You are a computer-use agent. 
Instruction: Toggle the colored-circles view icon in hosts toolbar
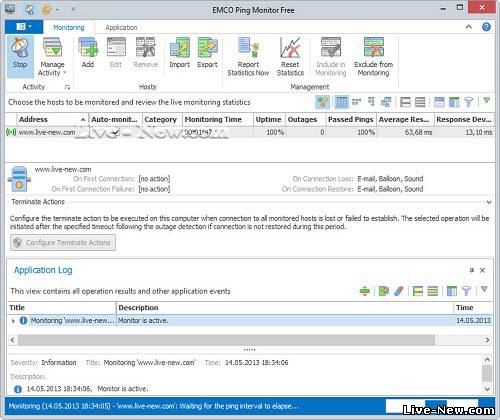[x=322, y=102]
